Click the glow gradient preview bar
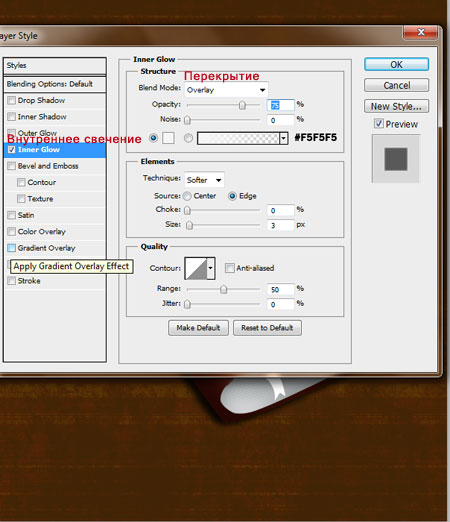450x522 pixels. (x=238, y=138)
